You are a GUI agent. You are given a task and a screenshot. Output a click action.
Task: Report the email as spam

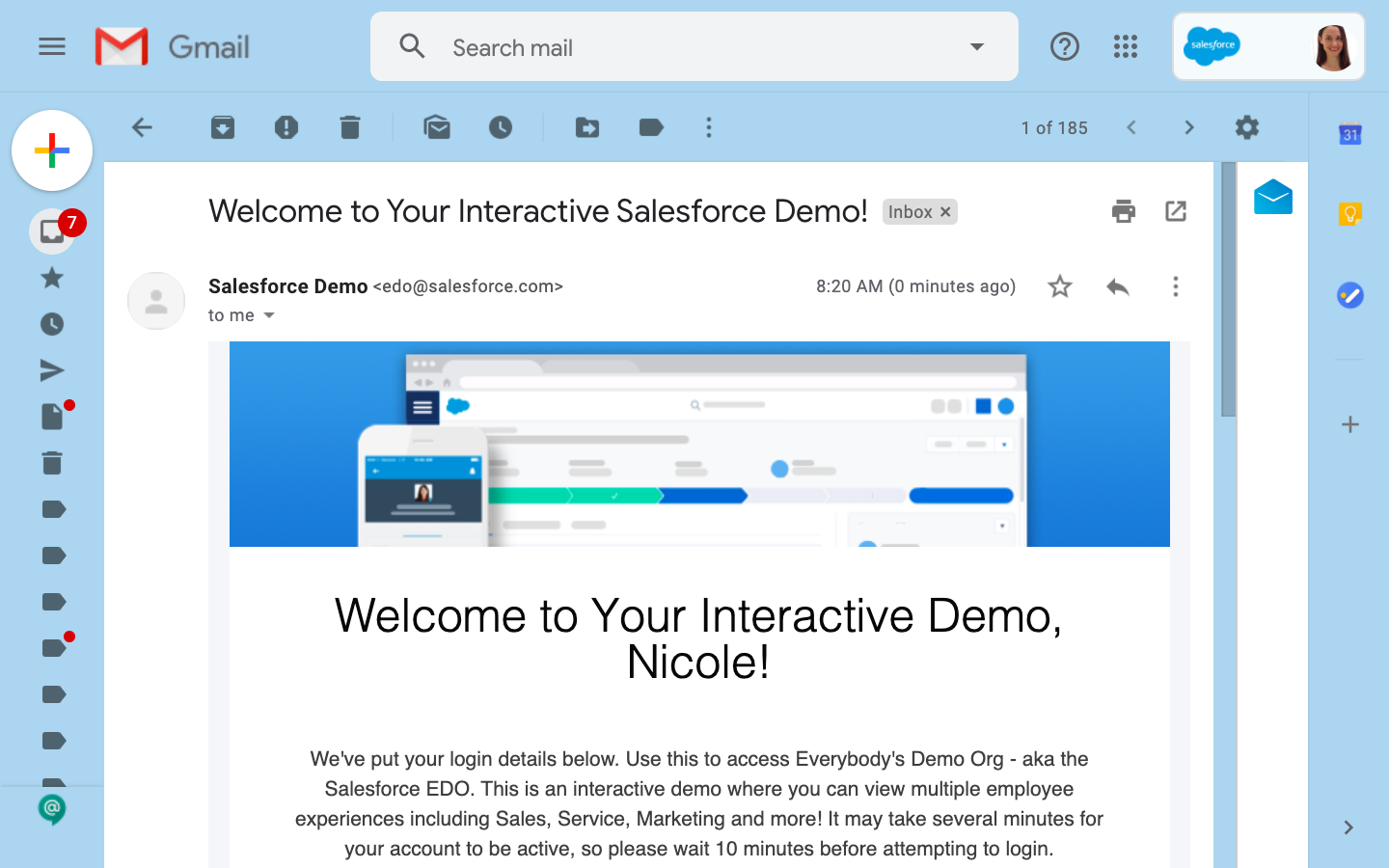tap(286, 126)
